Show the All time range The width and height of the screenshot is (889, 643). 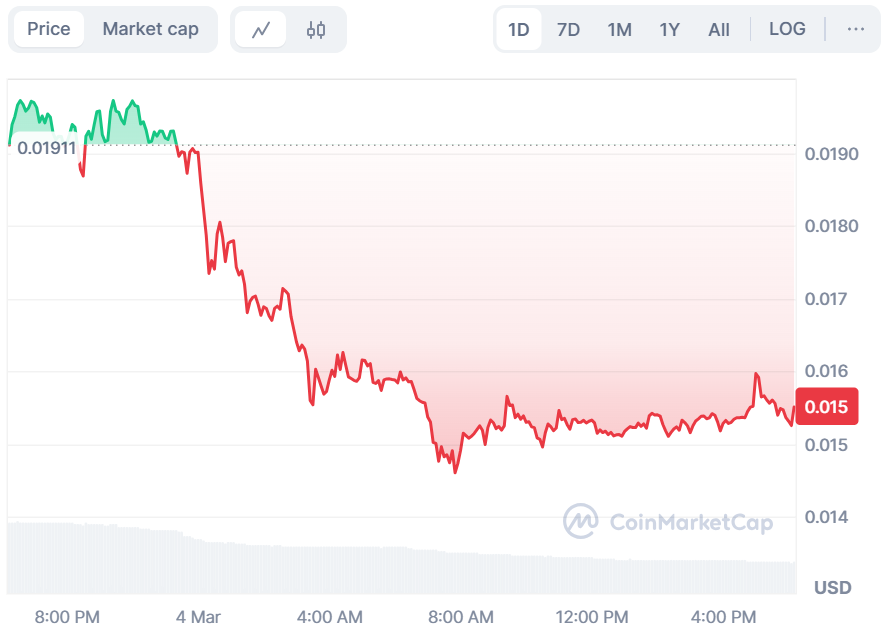(x=719, y=29)
